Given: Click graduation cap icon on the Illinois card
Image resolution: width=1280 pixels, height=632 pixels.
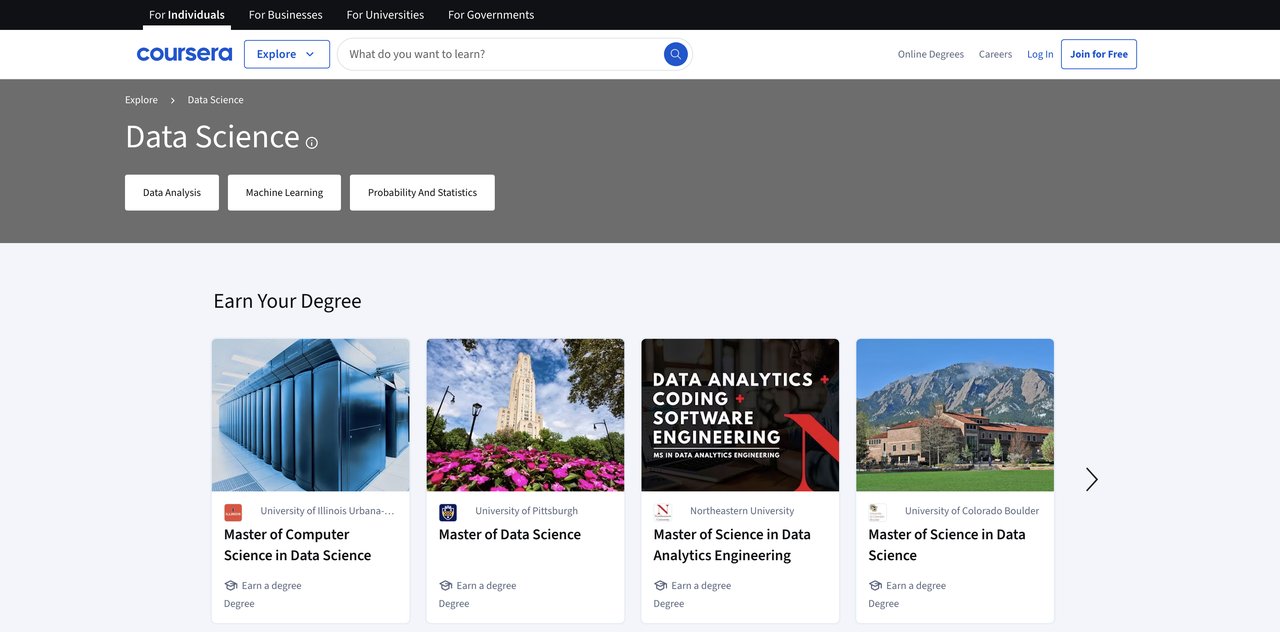Looking at the screenshot, I should click(x=231, y=586).
